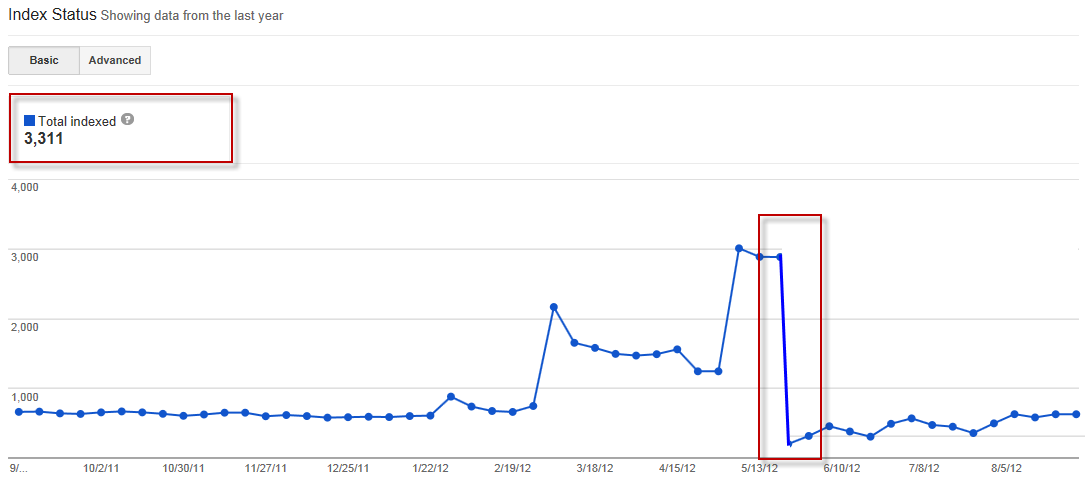Click the 1,000 y-axis label
This screenshot has height=488, width=1085.
point(24,395)
